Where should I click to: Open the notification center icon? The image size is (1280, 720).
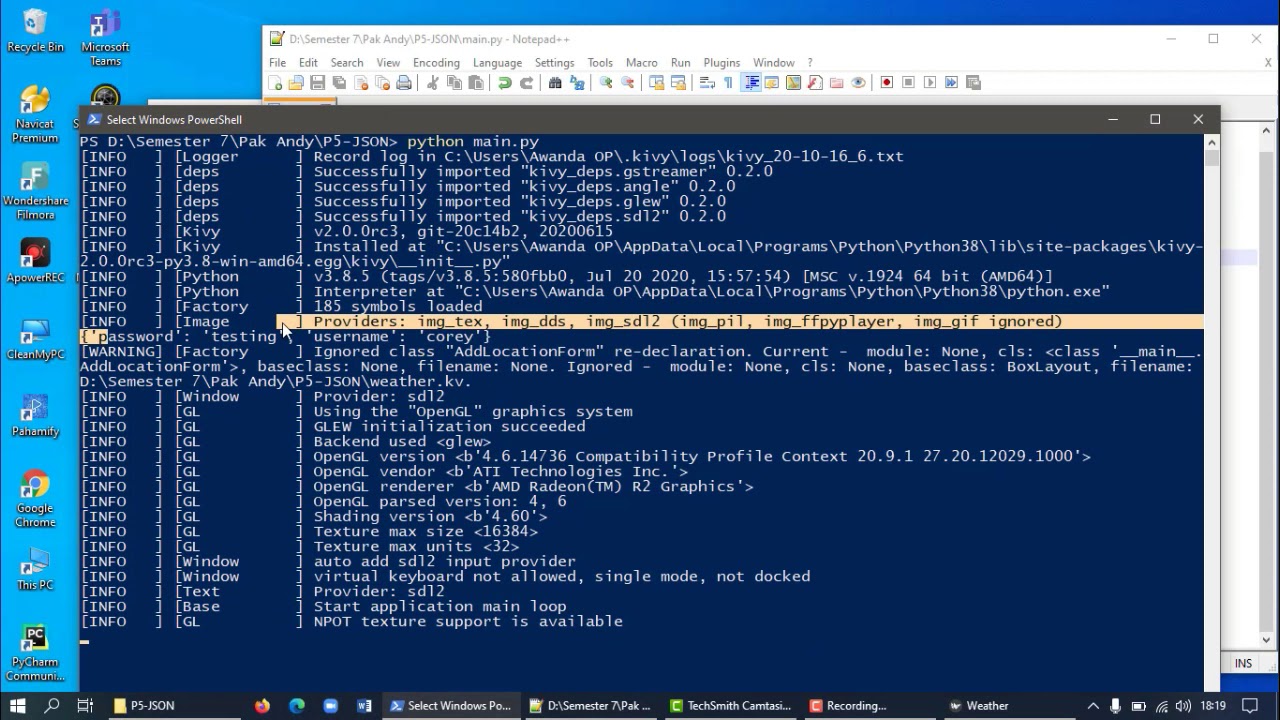(x=1249, y=706)
